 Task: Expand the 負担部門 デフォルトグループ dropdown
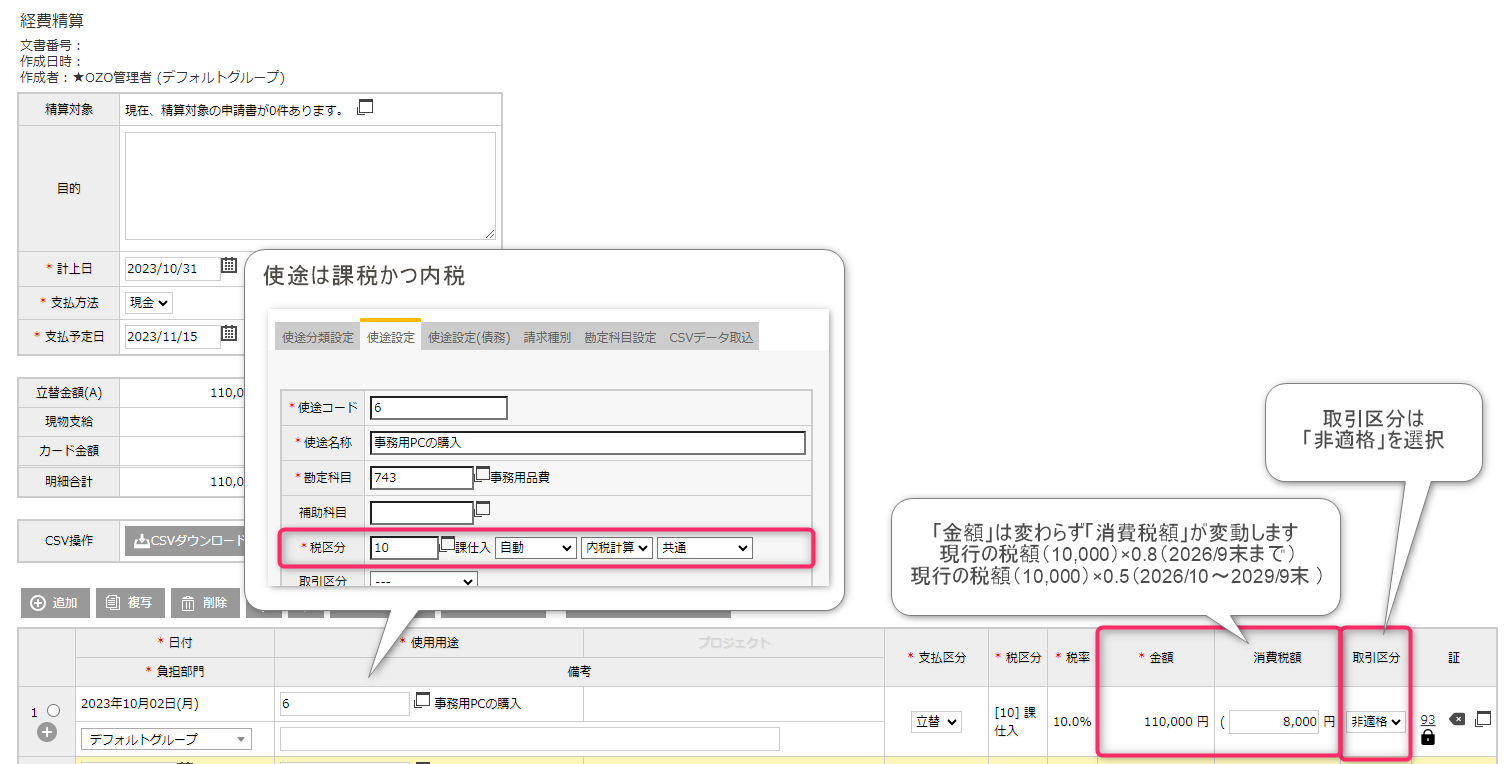tap(166, 739)
